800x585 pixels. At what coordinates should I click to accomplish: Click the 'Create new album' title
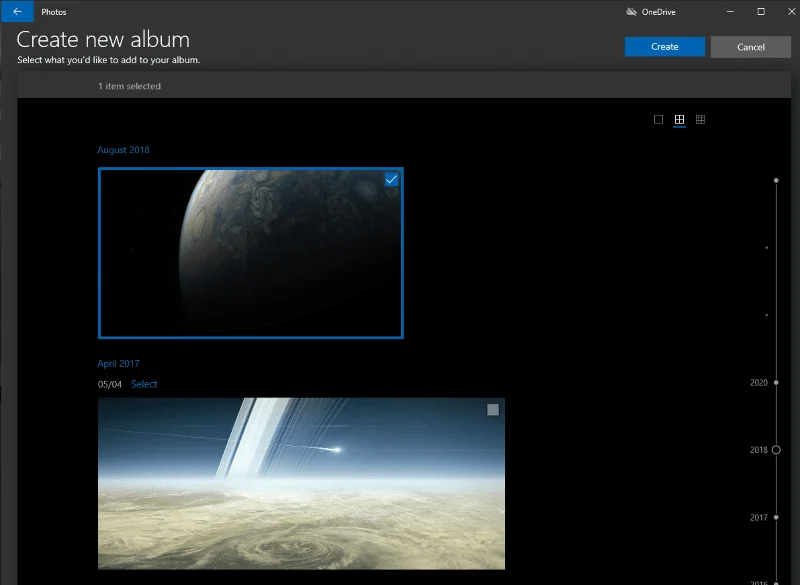[103, 40]
